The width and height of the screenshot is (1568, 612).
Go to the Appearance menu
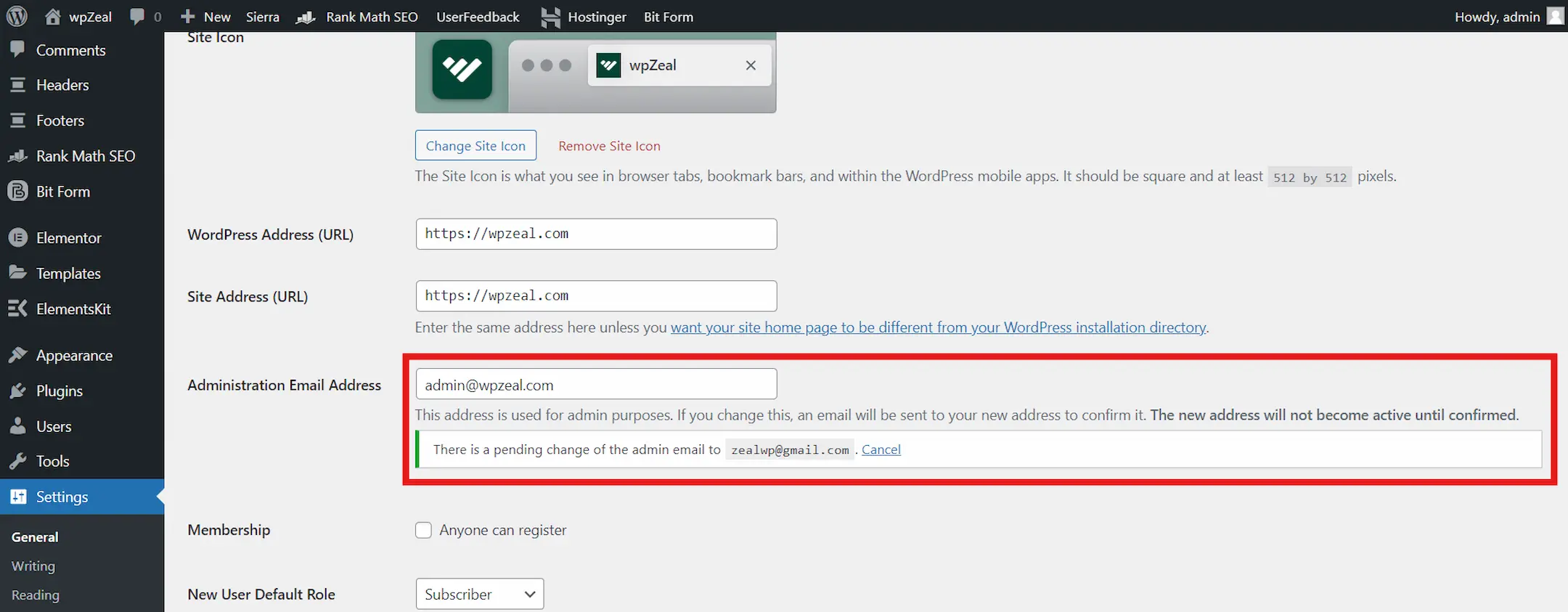coord(74,355)
